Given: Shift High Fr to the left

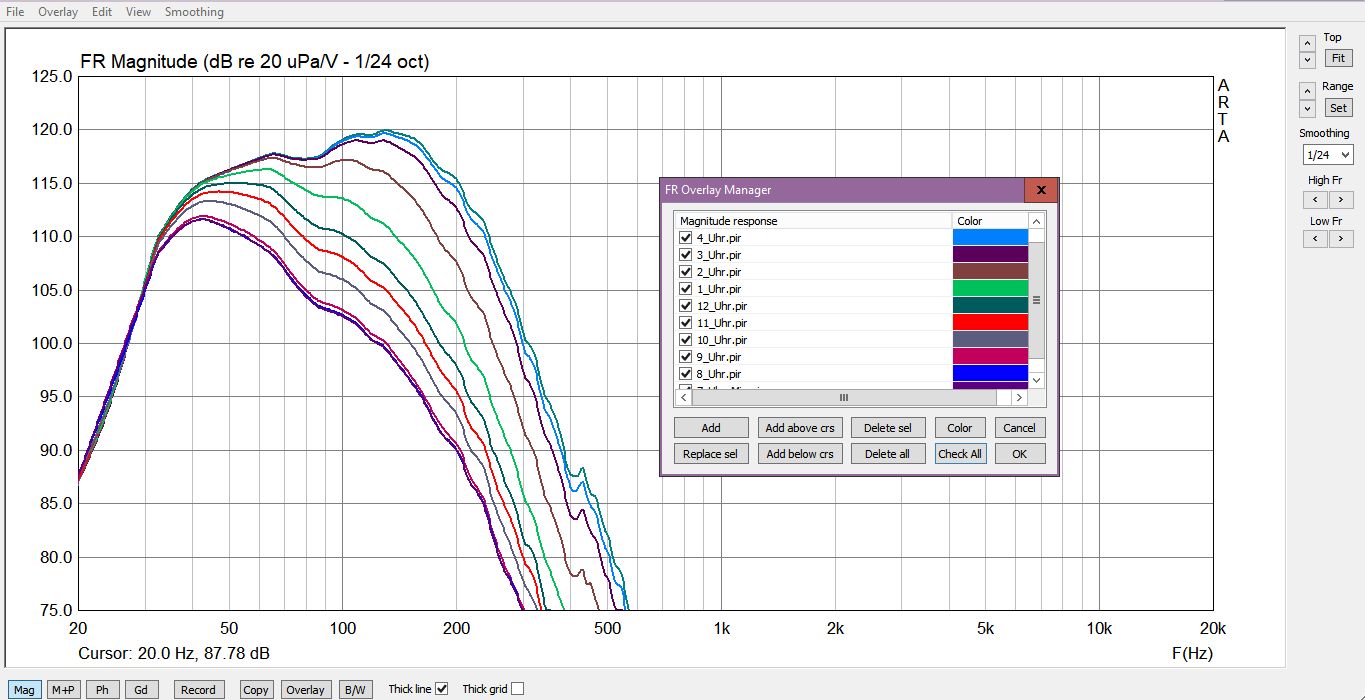Looking at the screenshot, I should click(1315, 200).
